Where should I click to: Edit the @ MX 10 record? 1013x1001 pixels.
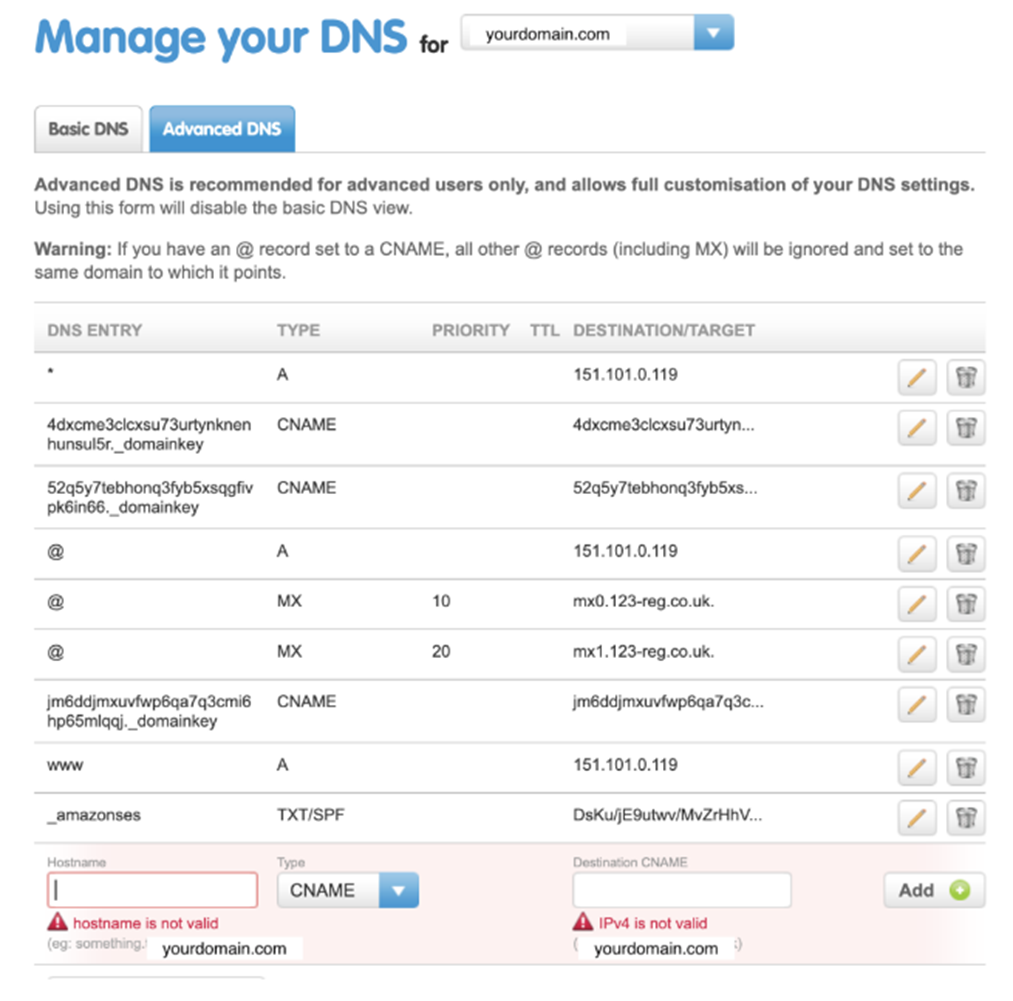point(917,604)
